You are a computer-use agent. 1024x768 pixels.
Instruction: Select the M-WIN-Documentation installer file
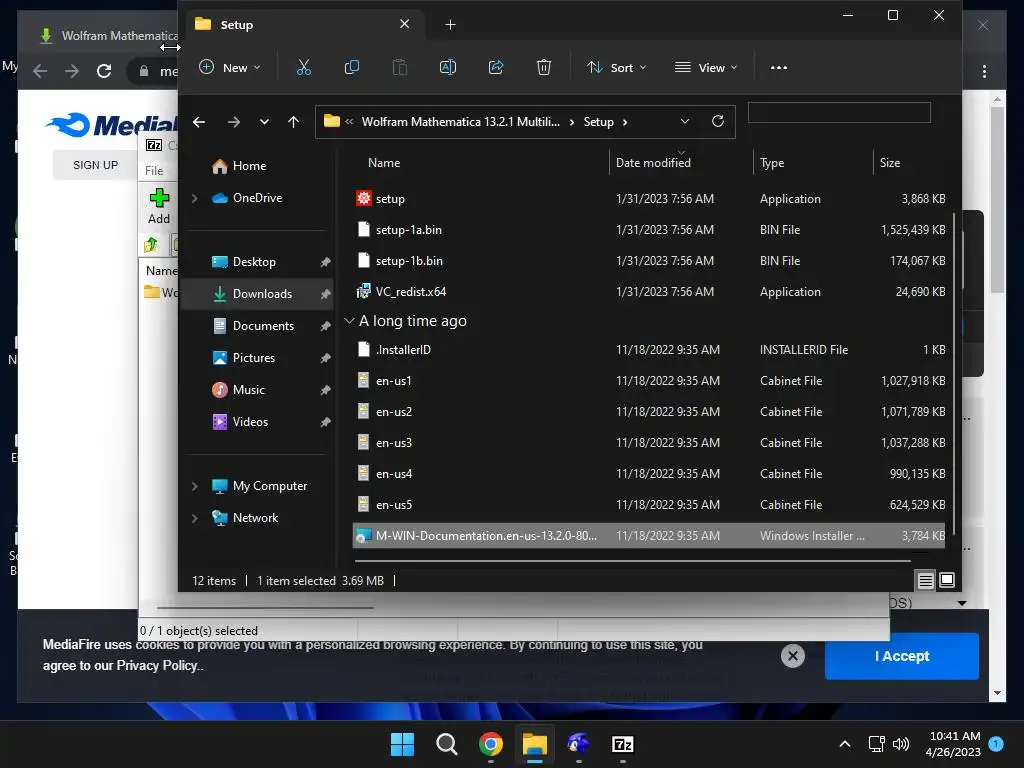pos(649,536)
